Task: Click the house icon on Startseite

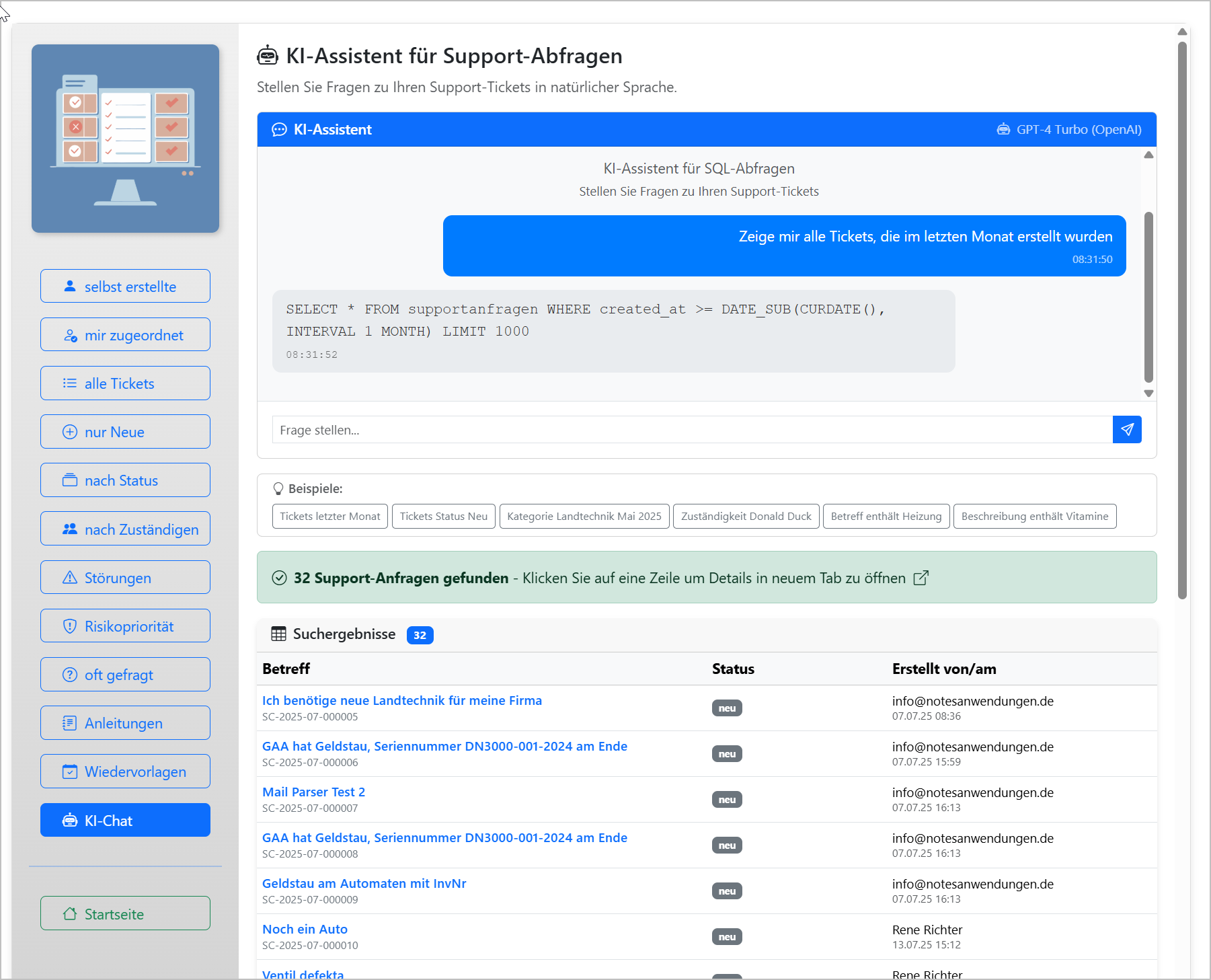Action: coord(70,914)
